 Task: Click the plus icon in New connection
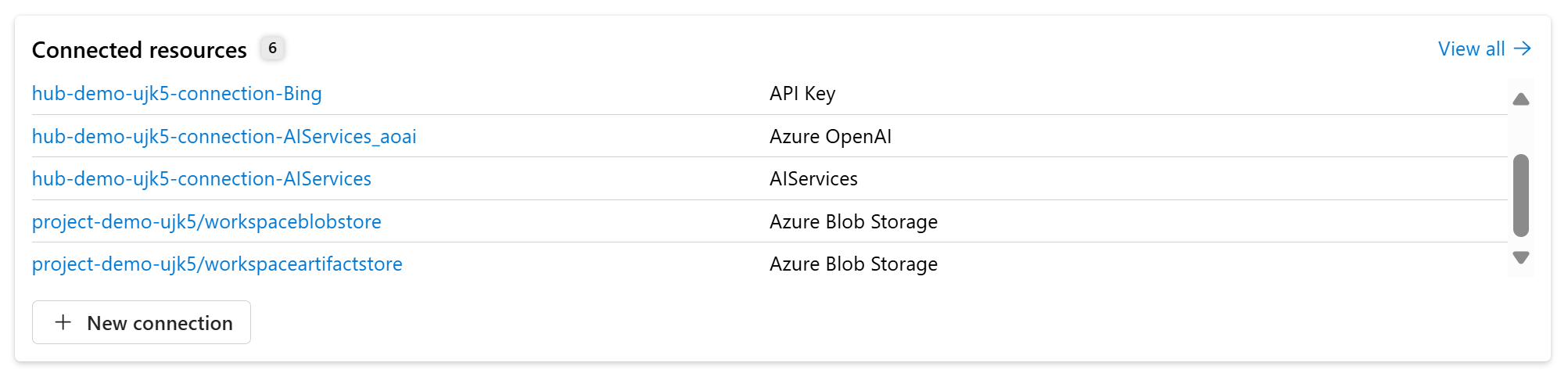click(63, 322)
